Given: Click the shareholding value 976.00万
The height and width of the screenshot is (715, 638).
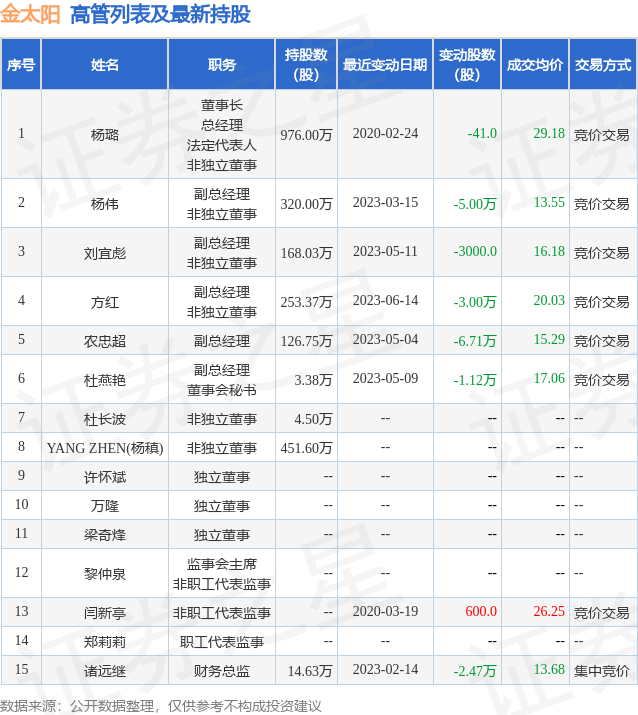Looking at the screenshot, I should pos(306,135).
